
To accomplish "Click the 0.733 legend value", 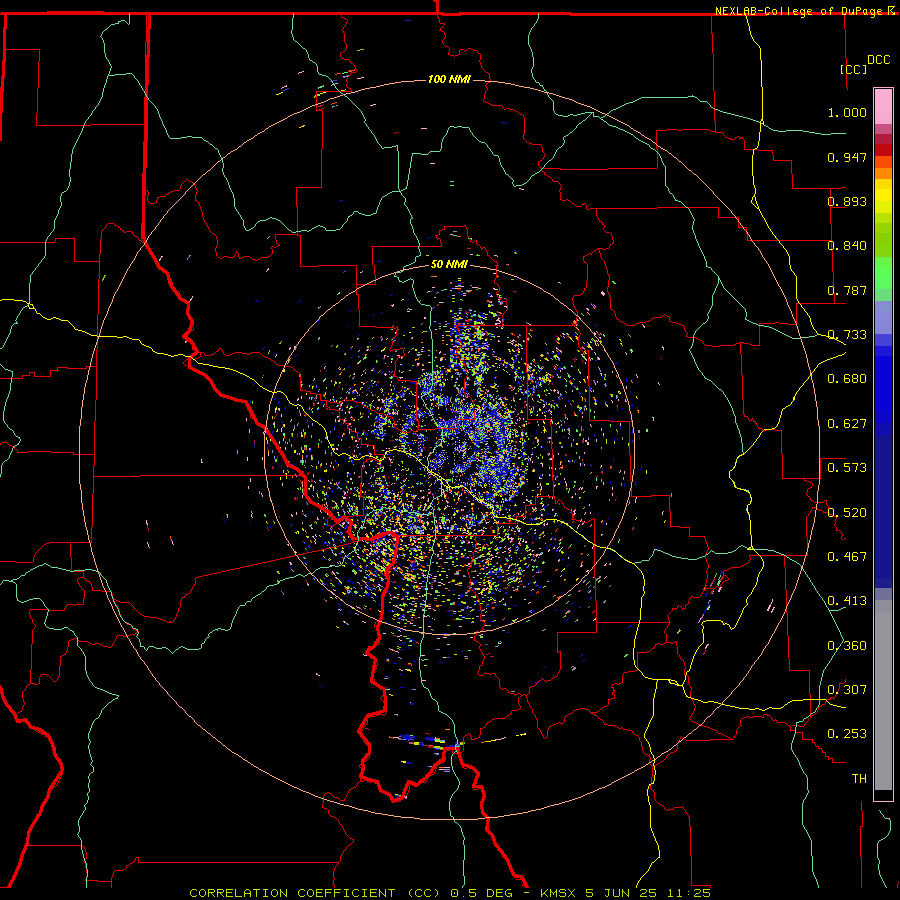I will [x=847, y=335].
